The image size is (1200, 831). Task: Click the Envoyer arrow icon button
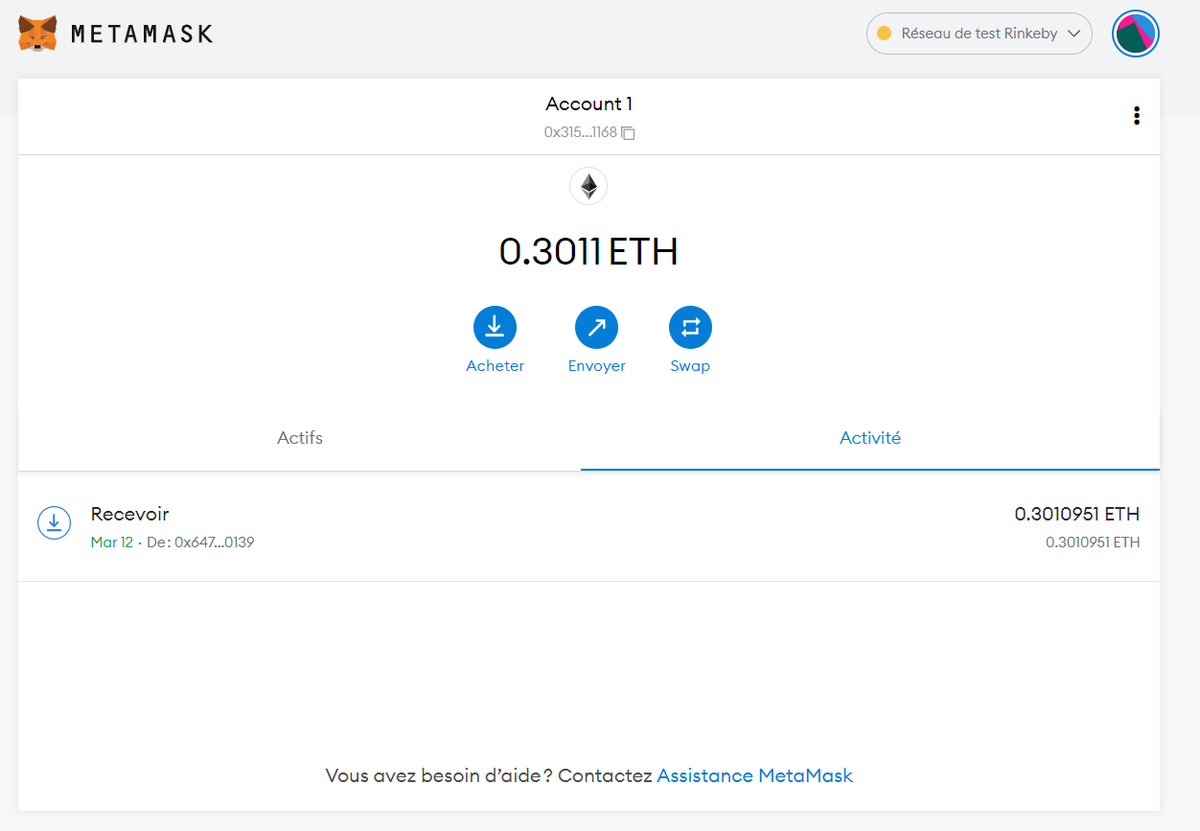point(596,327)
